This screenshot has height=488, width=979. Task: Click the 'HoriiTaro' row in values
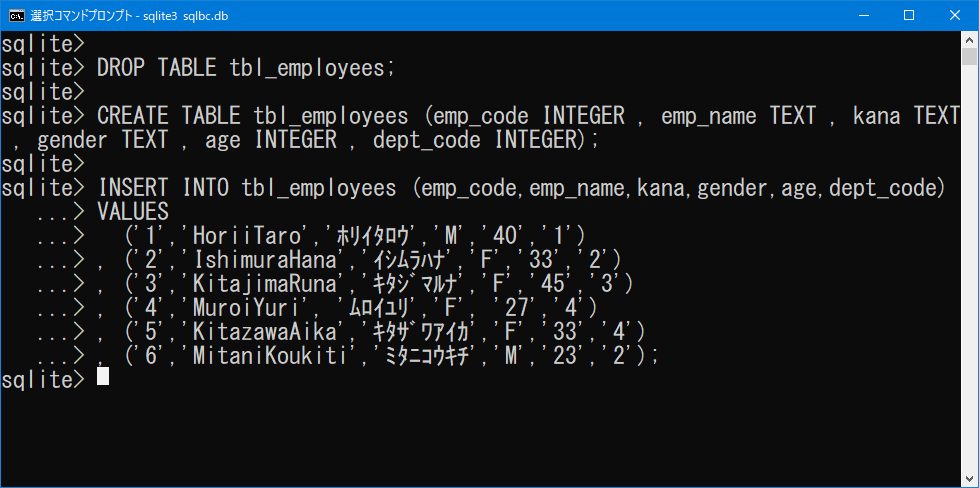(354, 236)
